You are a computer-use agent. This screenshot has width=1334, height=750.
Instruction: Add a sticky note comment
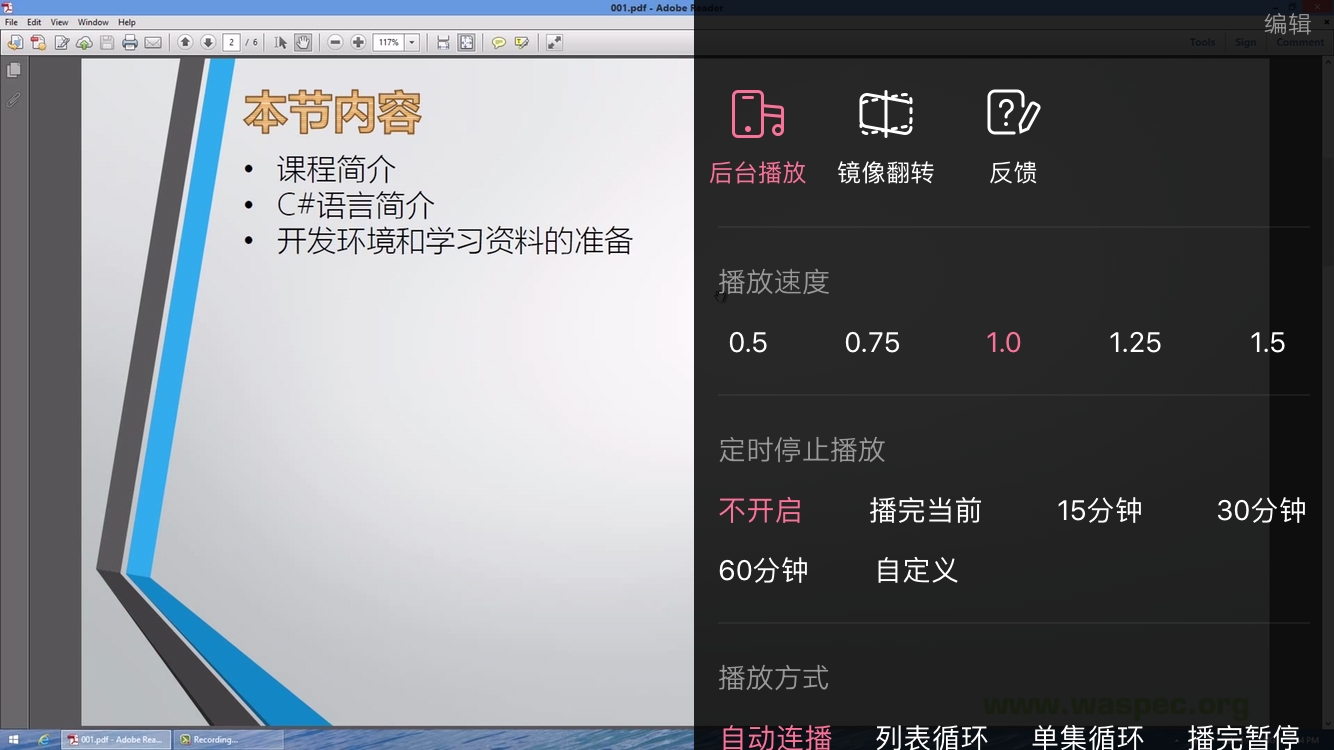pyautogui.click(x=498, y=42)
